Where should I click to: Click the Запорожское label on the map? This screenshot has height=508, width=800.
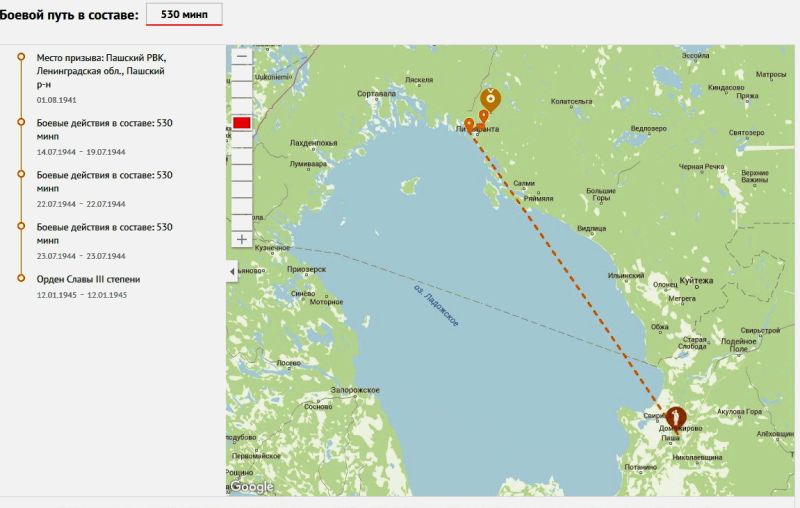[355, 390]
